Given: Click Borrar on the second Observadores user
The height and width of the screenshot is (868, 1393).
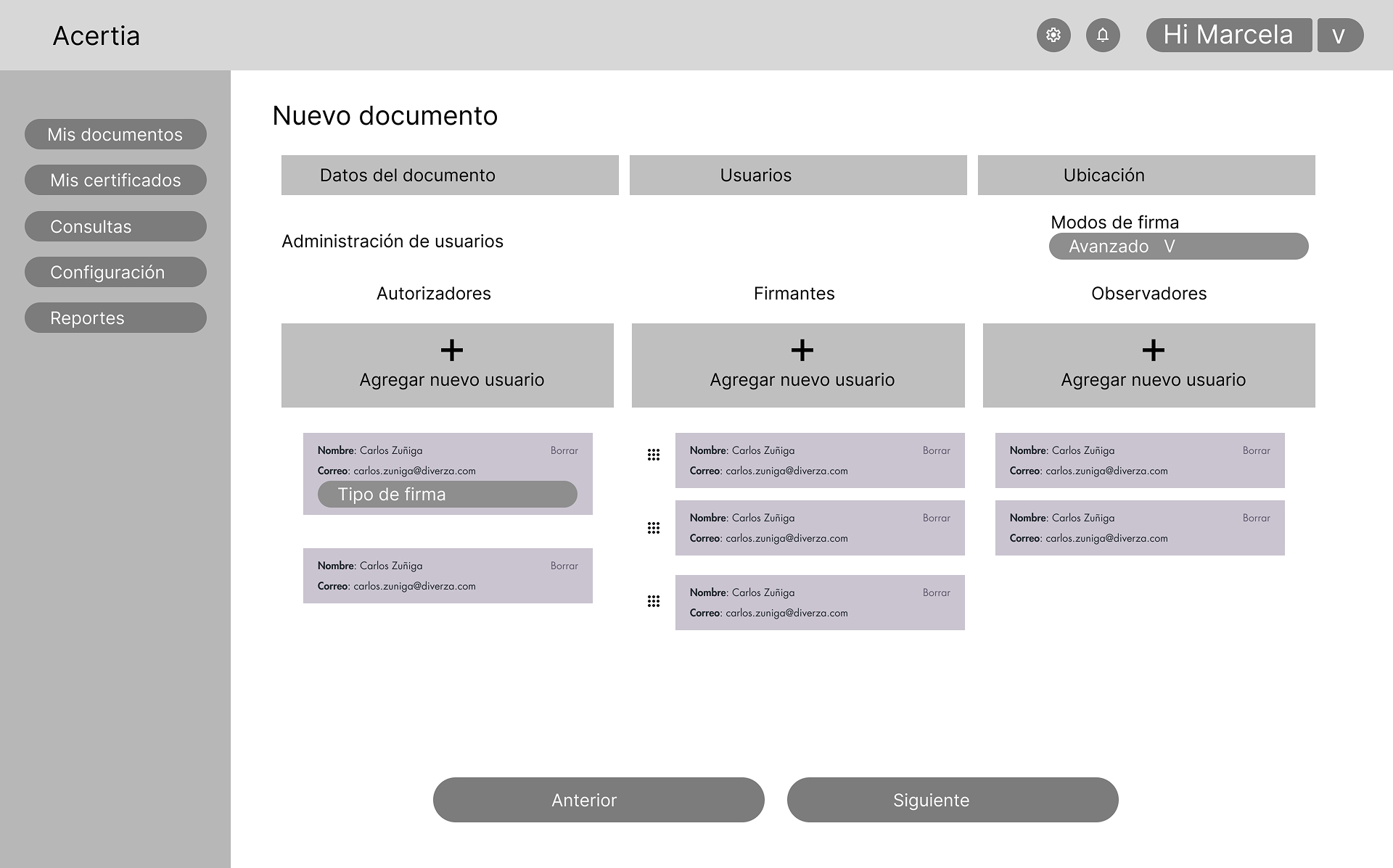Looking at the screenshot, I should 1256,518.
